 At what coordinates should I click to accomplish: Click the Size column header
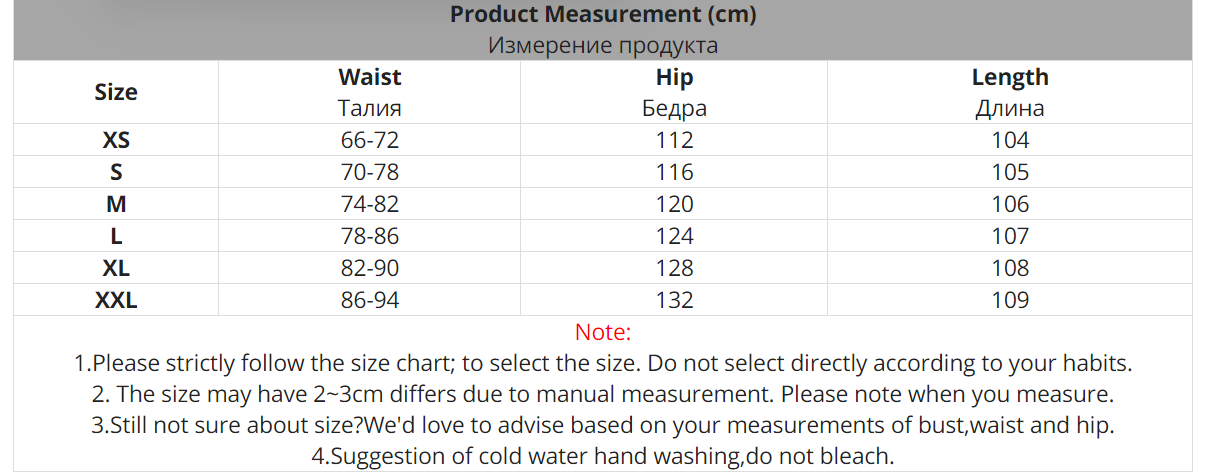point(116,92)
